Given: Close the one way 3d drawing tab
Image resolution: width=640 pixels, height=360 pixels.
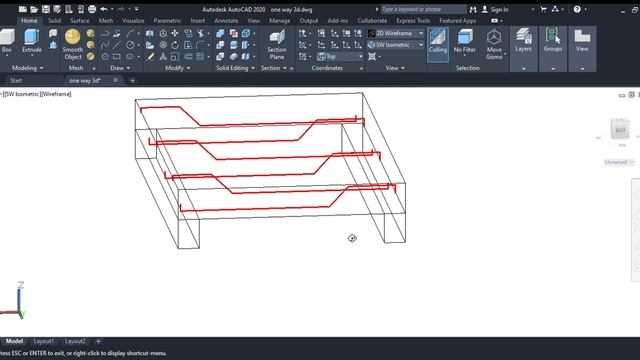Looking at the screenshot, I should 116,80.
